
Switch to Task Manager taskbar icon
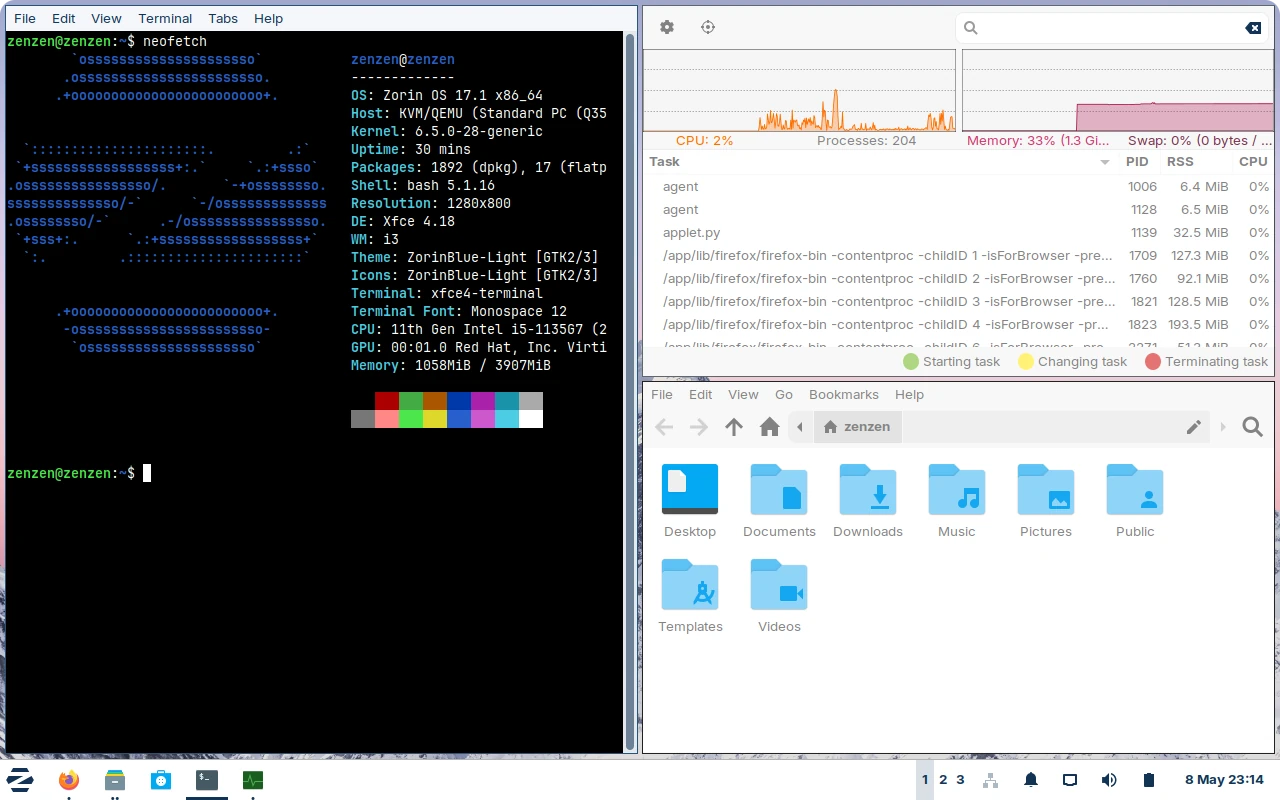(x=253, y=780)
